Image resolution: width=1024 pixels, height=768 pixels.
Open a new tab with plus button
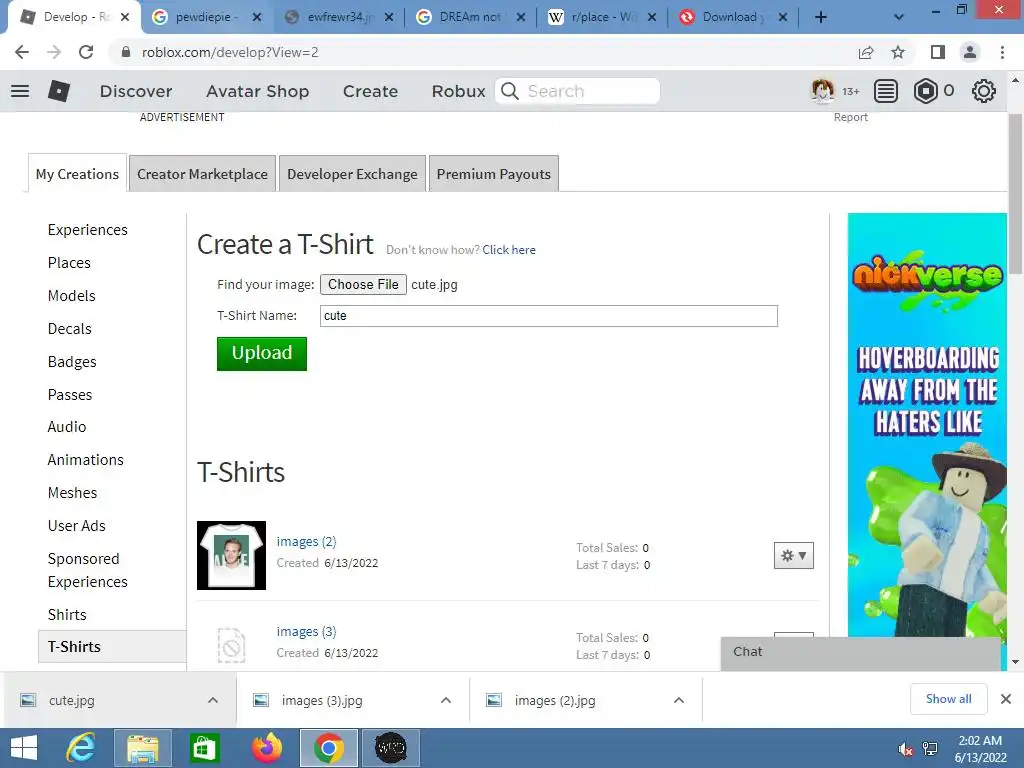click(821, 18)
